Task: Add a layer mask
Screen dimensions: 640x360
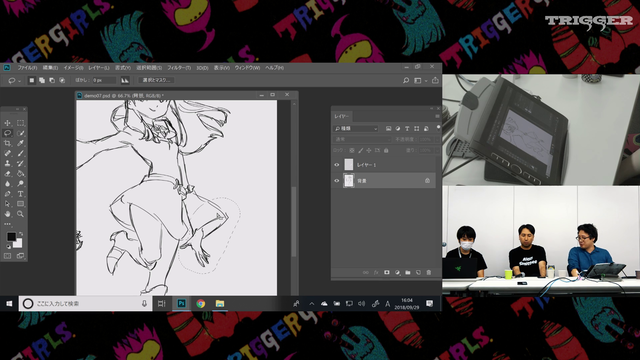Action: click(387, 273)
